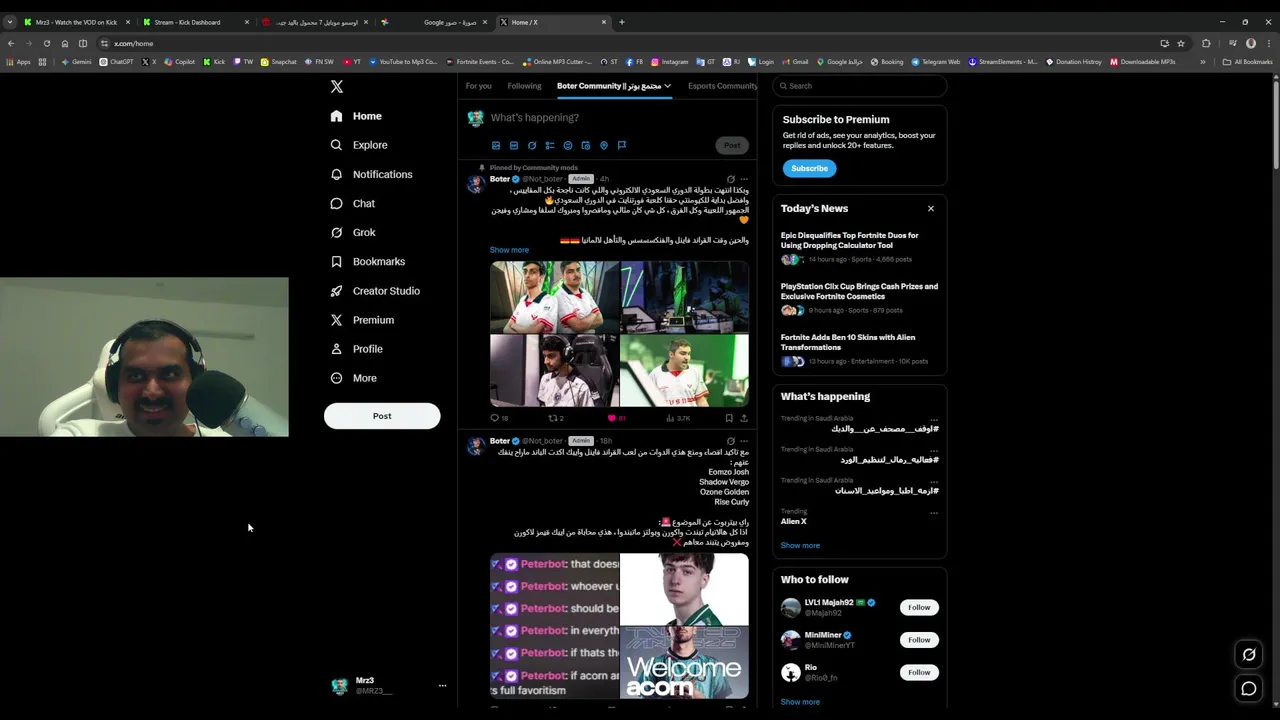Open the Chat messages page

pos(352,203)
